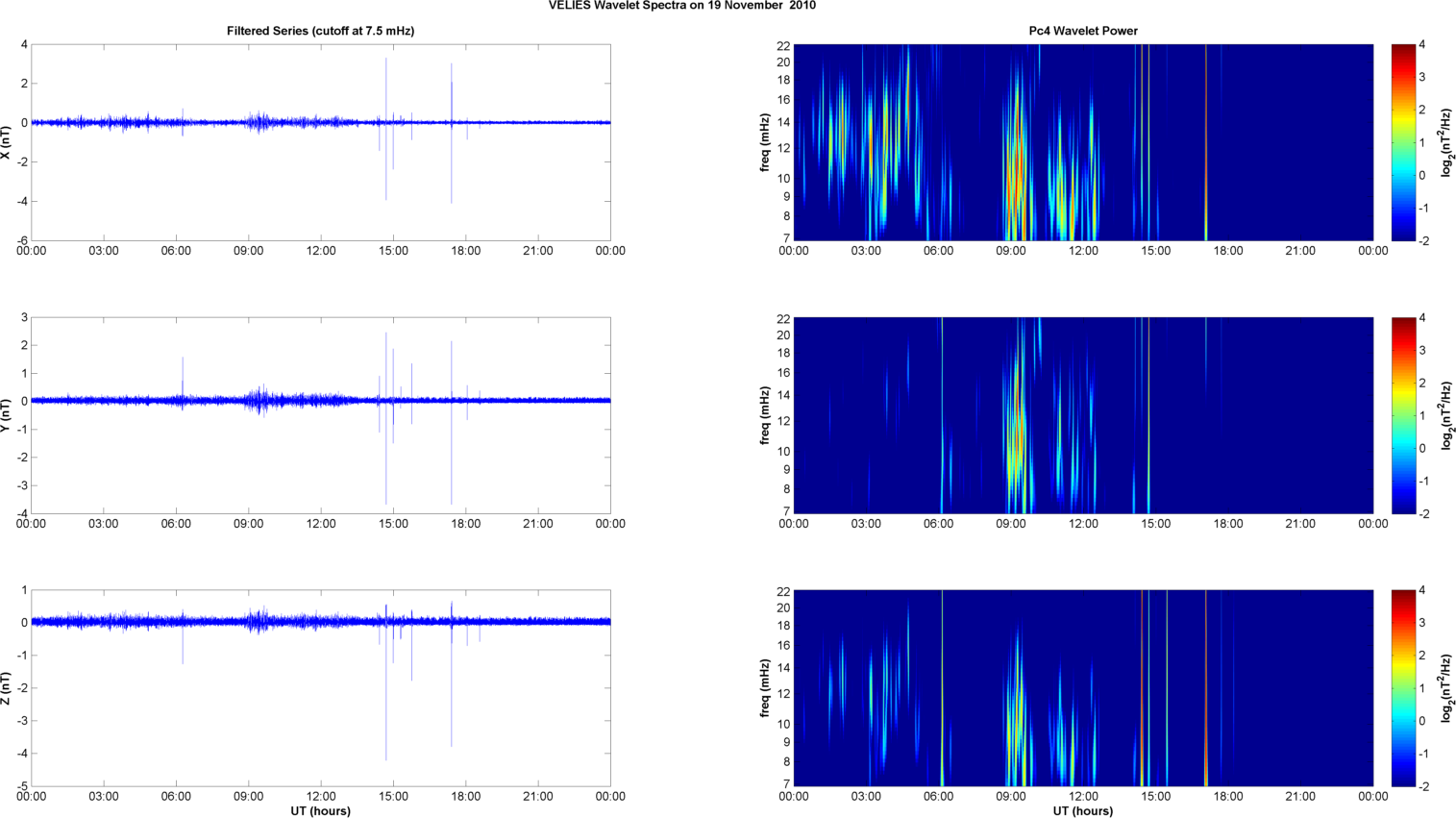The width and height of the screenshot is (1456, 818).
Task: Click the Y (nT) axis label
Action: pyautogui.click(x=6, y=415)
